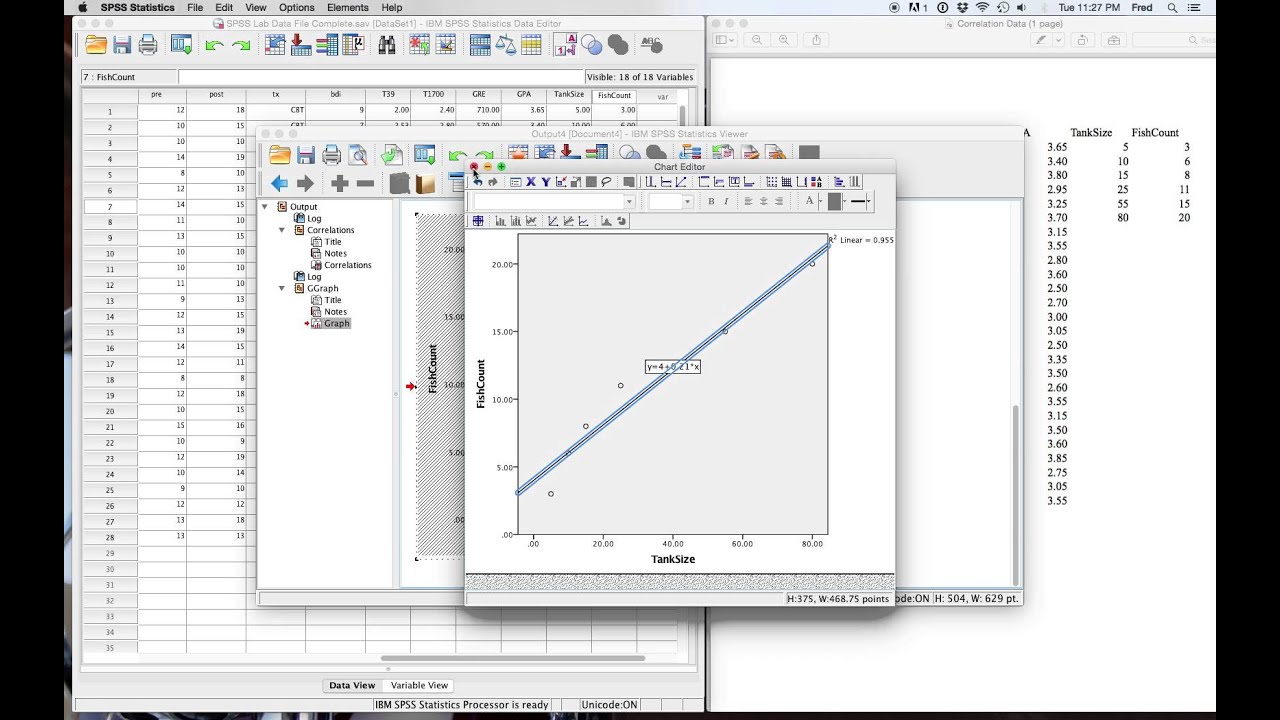Screen dimensions: 1280x720
Task: Save the data file in Data Editor
Action: tap(122, 44)
